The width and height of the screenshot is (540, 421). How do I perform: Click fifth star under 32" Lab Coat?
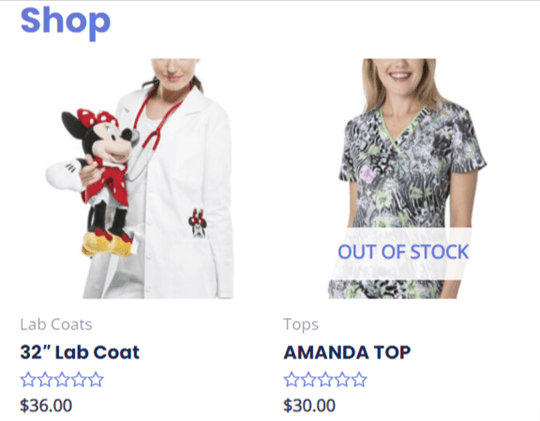pos(96,379)
